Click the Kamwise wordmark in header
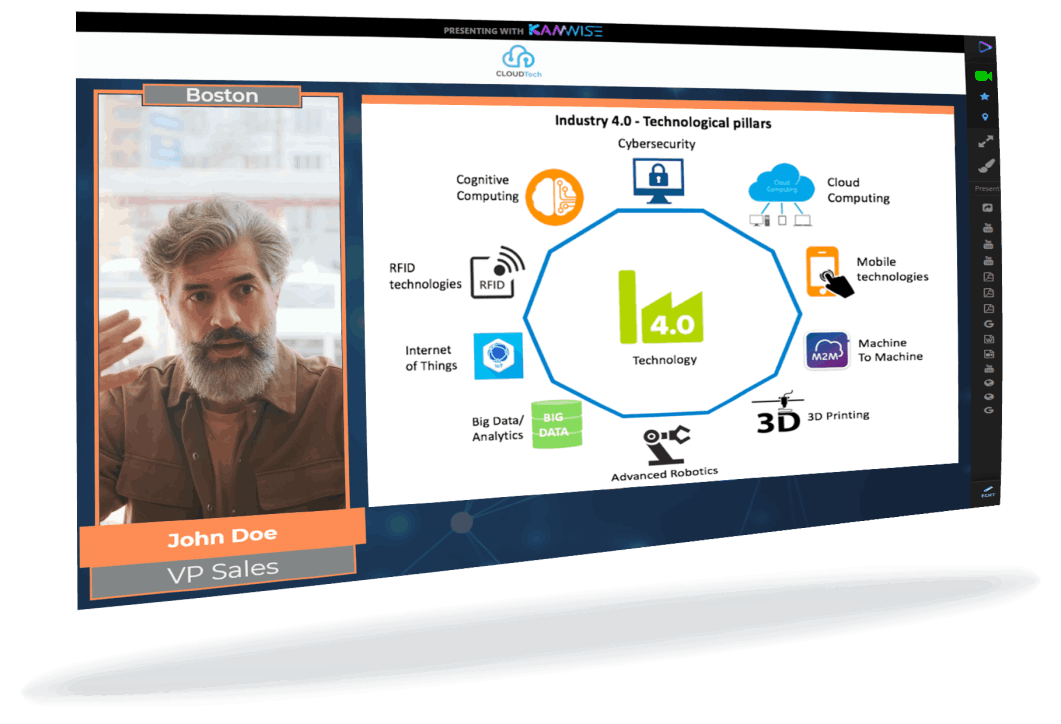 pos(565,30)
